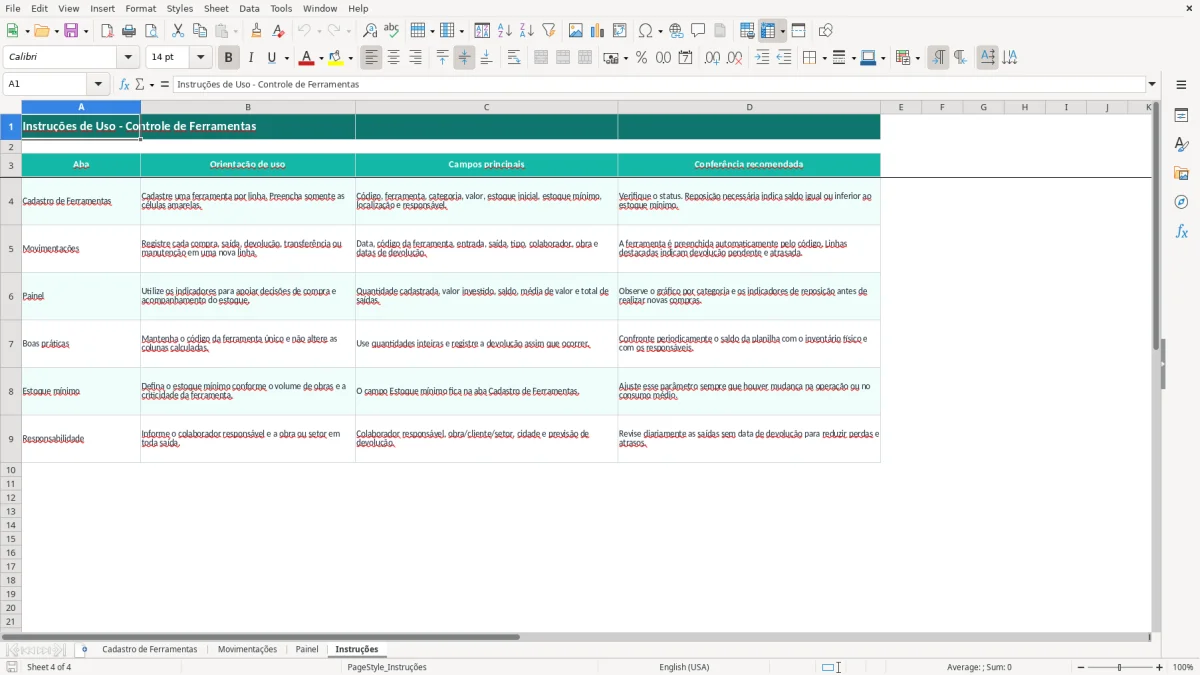The image size is (1200, 675).
Task: Click the Print icon in toolbar
Action: pos(129,31)
